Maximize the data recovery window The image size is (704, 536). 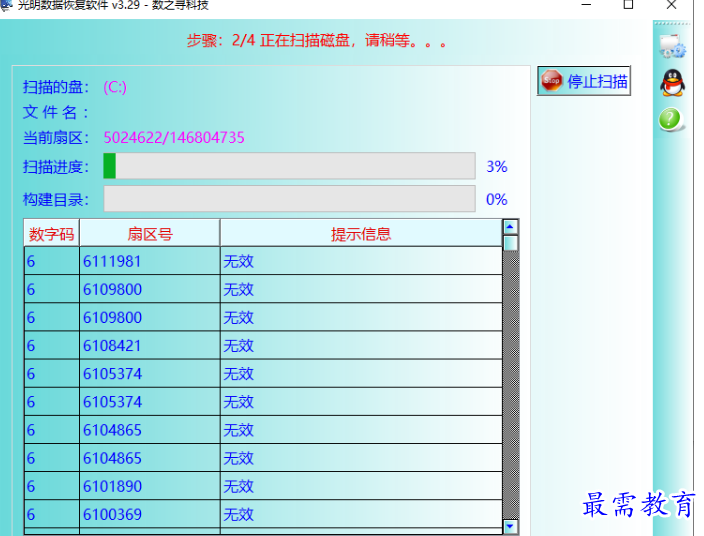[x=629, y=5]
